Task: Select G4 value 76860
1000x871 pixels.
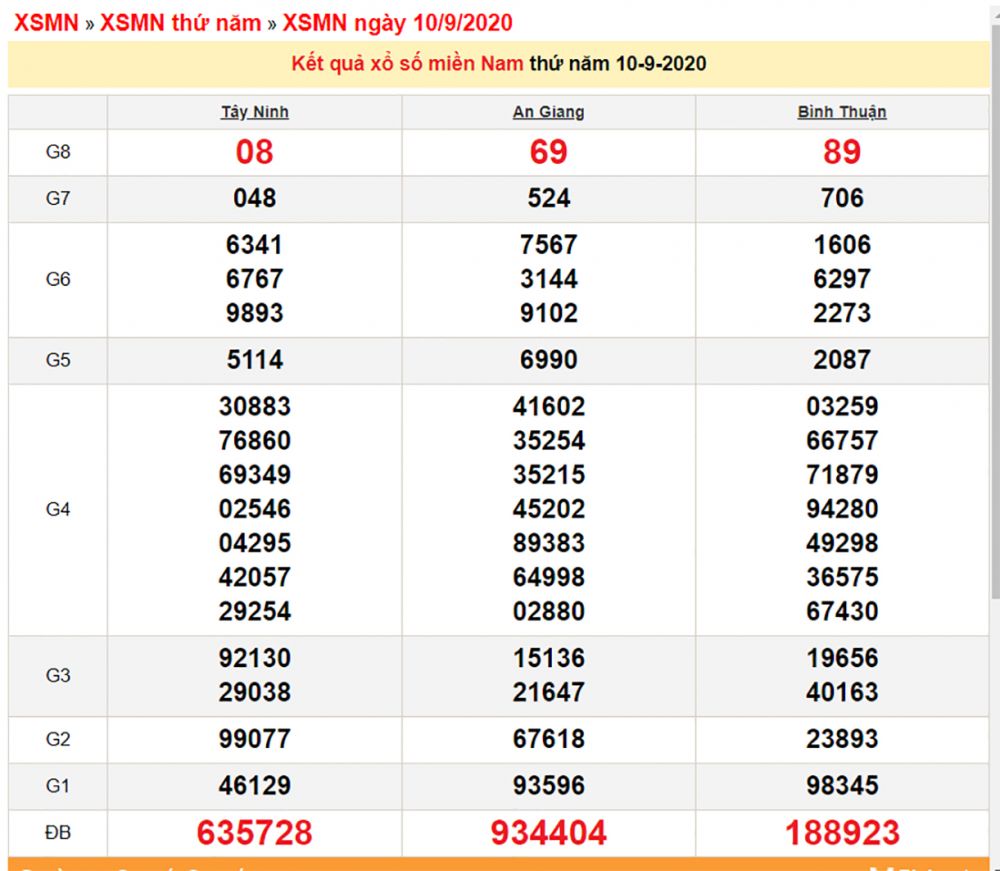Action: pos(254,441)
